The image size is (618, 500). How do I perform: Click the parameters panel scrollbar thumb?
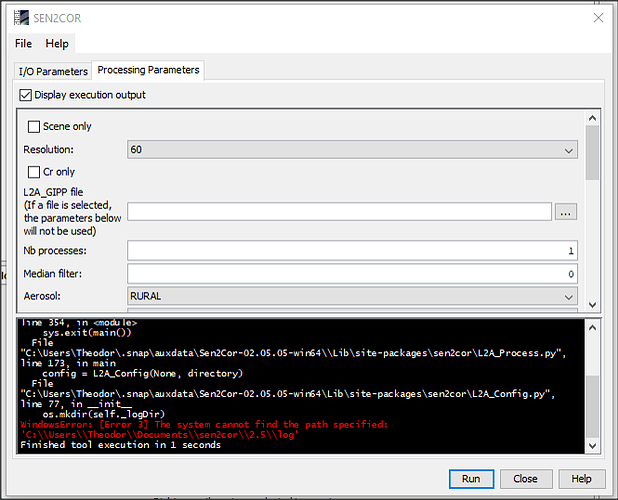click(x=592, y=153)
